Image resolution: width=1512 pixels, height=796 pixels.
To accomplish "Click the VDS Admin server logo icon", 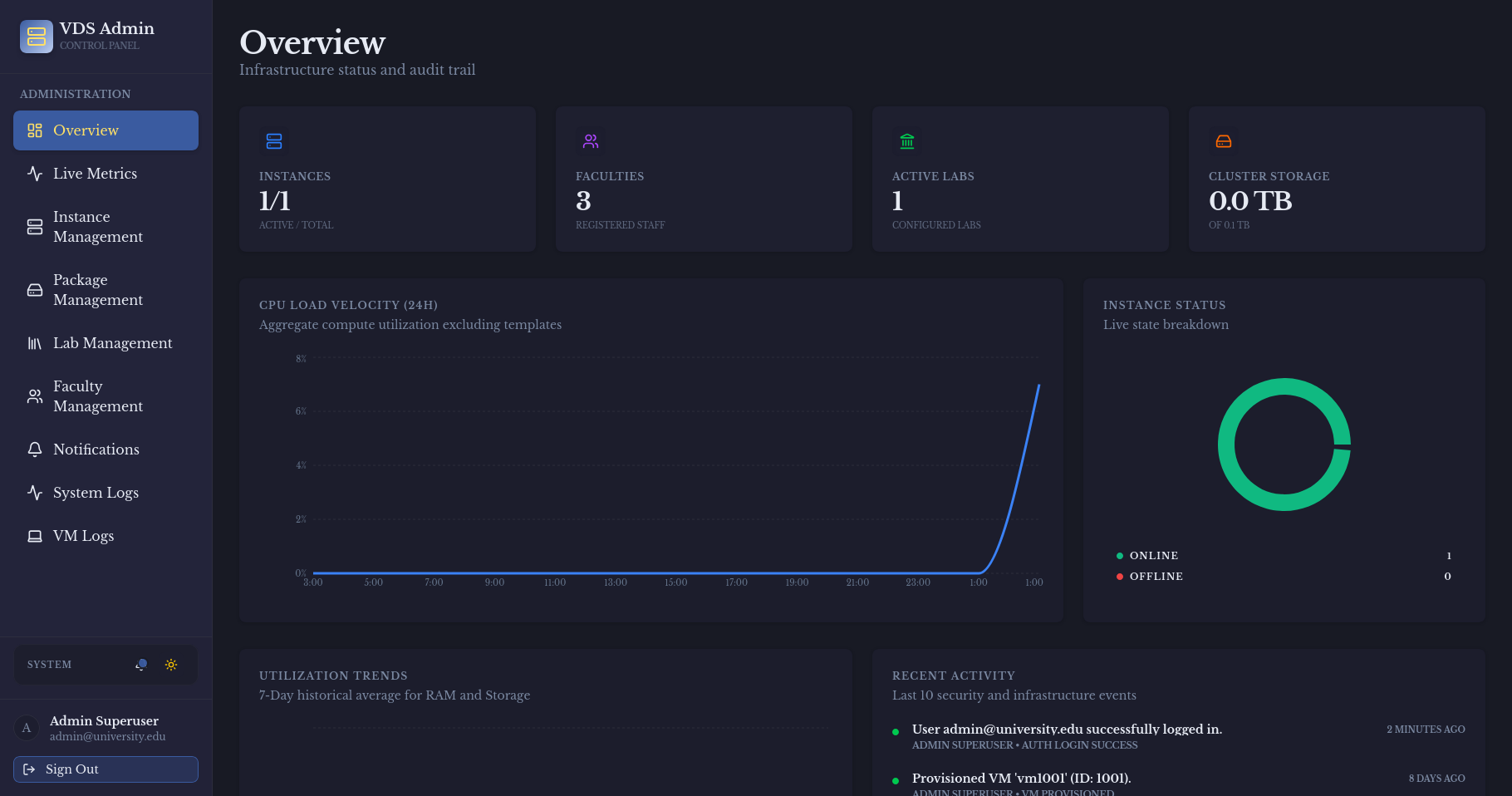I will pyautogui.click(x=37, y=37).
